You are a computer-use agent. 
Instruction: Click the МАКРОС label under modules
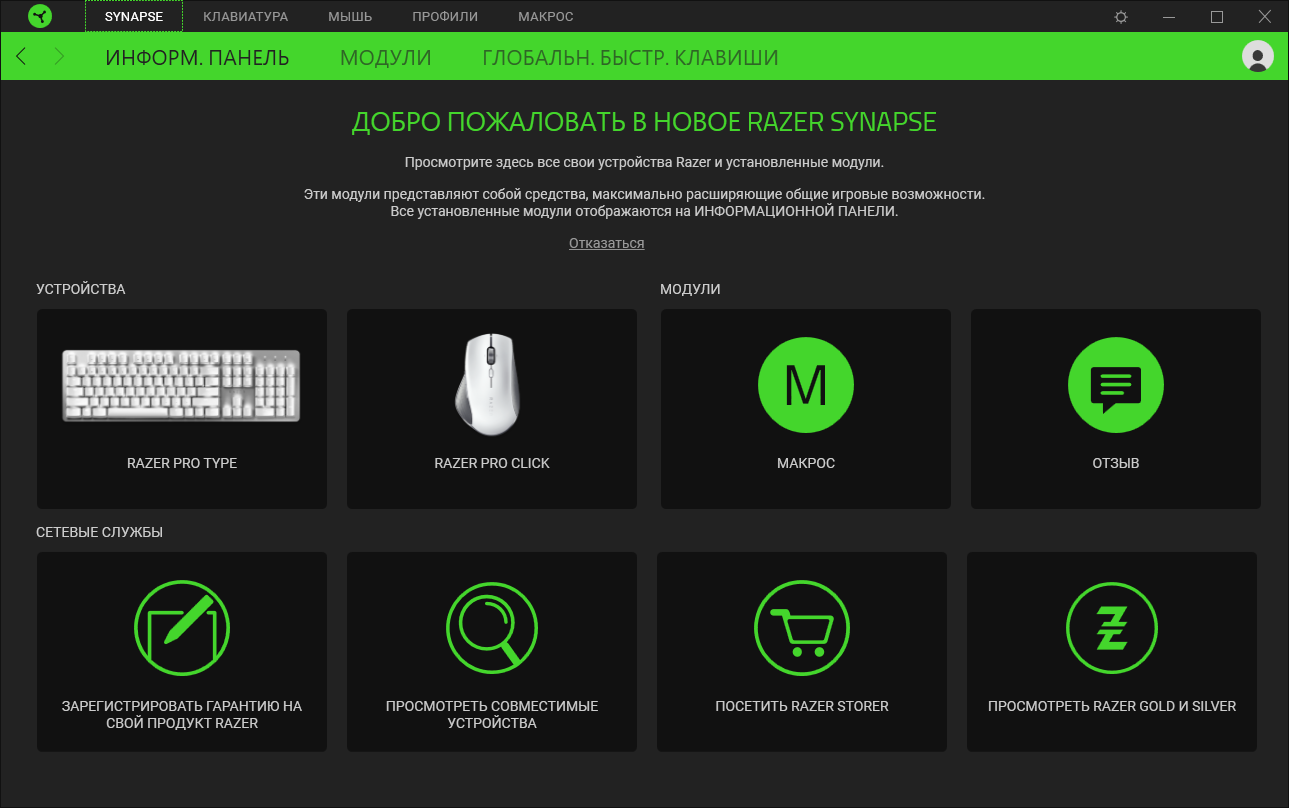point(806,463)
